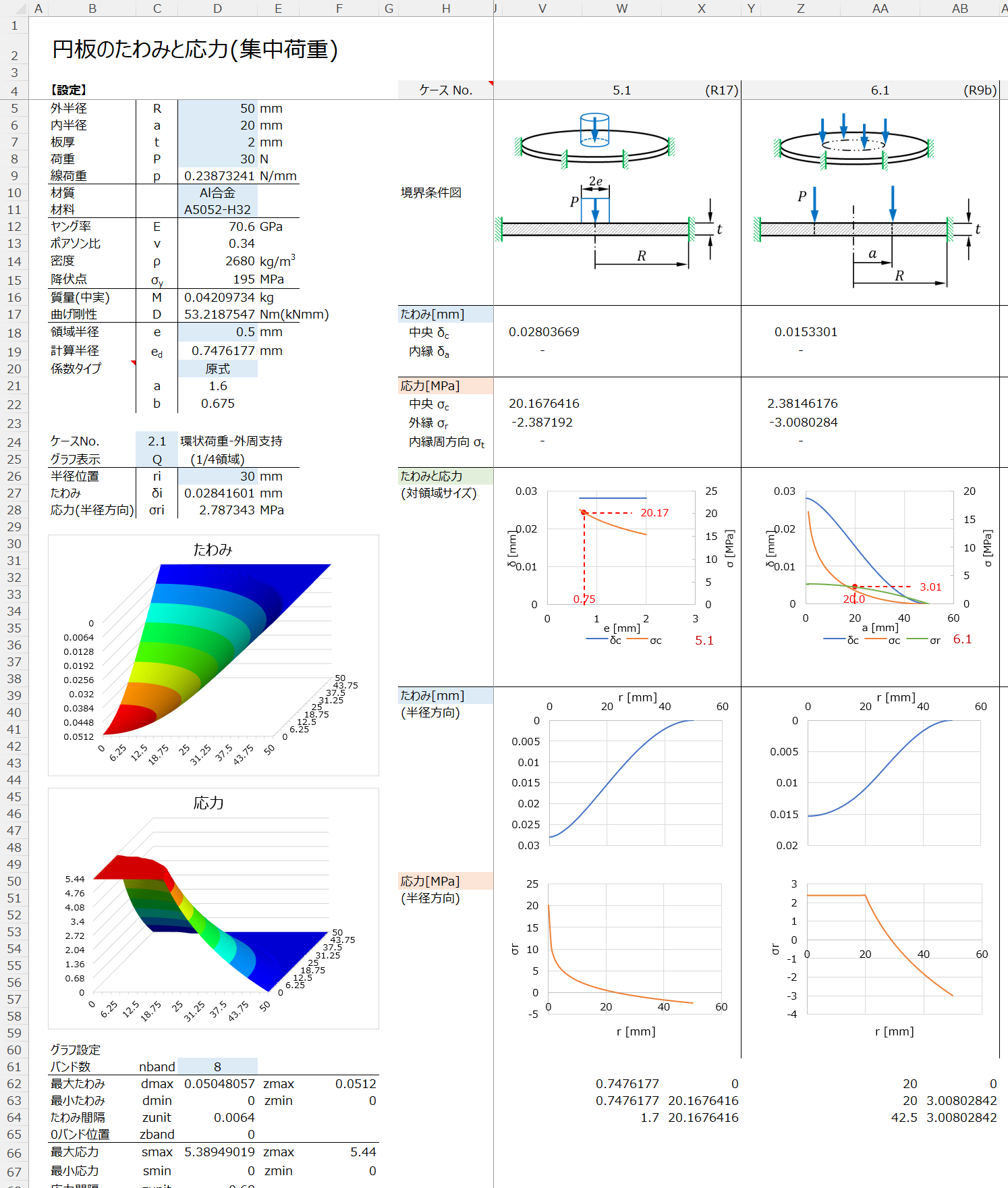Screen dimensions: 1008x1188
Task: Click the select-all corner of the sheet
Action: (x=14, y=8)
